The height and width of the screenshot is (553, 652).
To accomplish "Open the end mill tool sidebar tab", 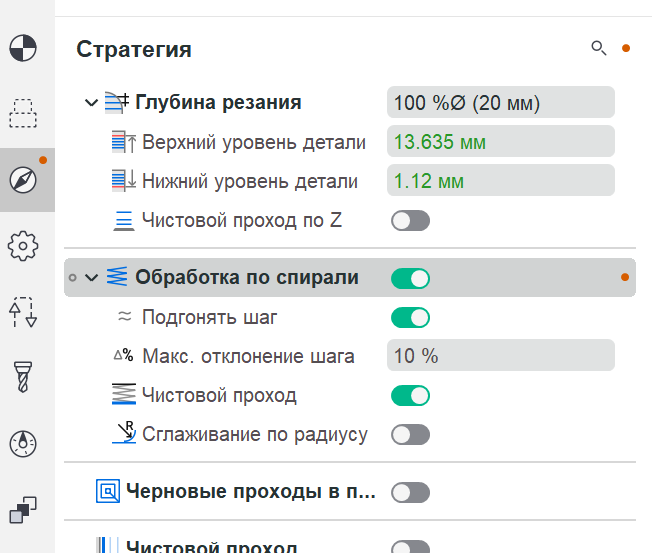I will (23, 377).
